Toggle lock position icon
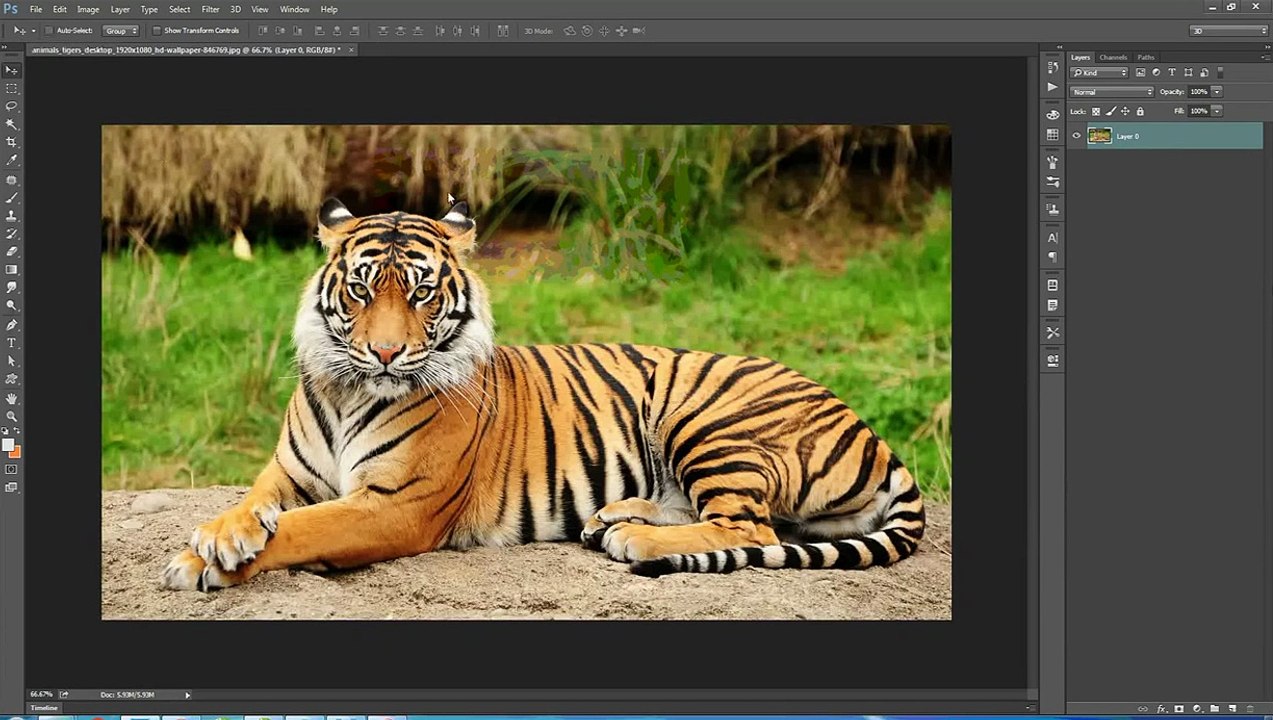Image resolution: width=1273 pixels, height=720 pixels. pos(1125,111)
